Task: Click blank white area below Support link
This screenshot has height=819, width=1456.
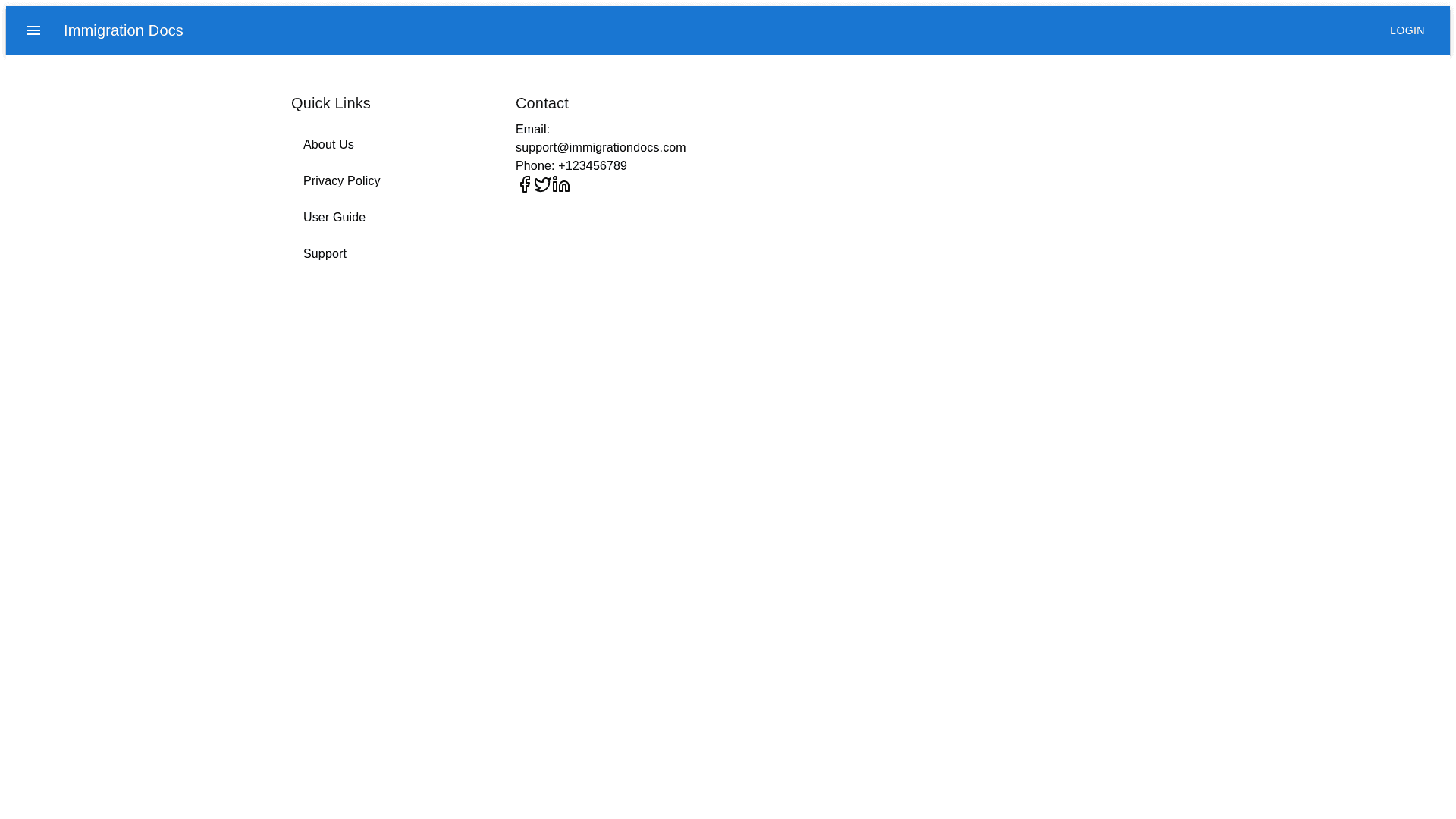Action: [x=341, y=455]
